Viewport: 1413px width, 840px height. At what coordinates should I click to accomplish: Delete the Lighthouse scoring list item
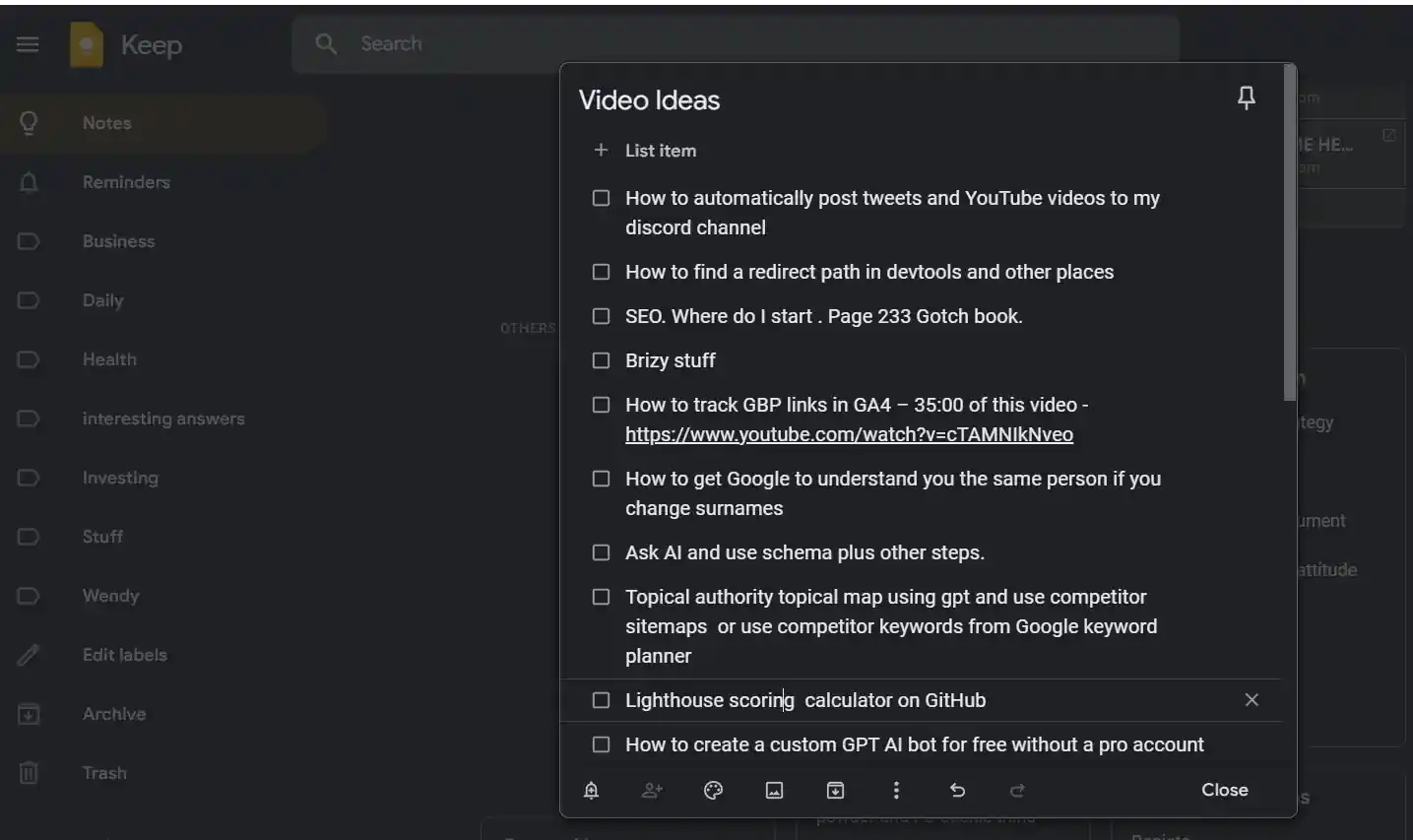click(x=1252, y=699)
